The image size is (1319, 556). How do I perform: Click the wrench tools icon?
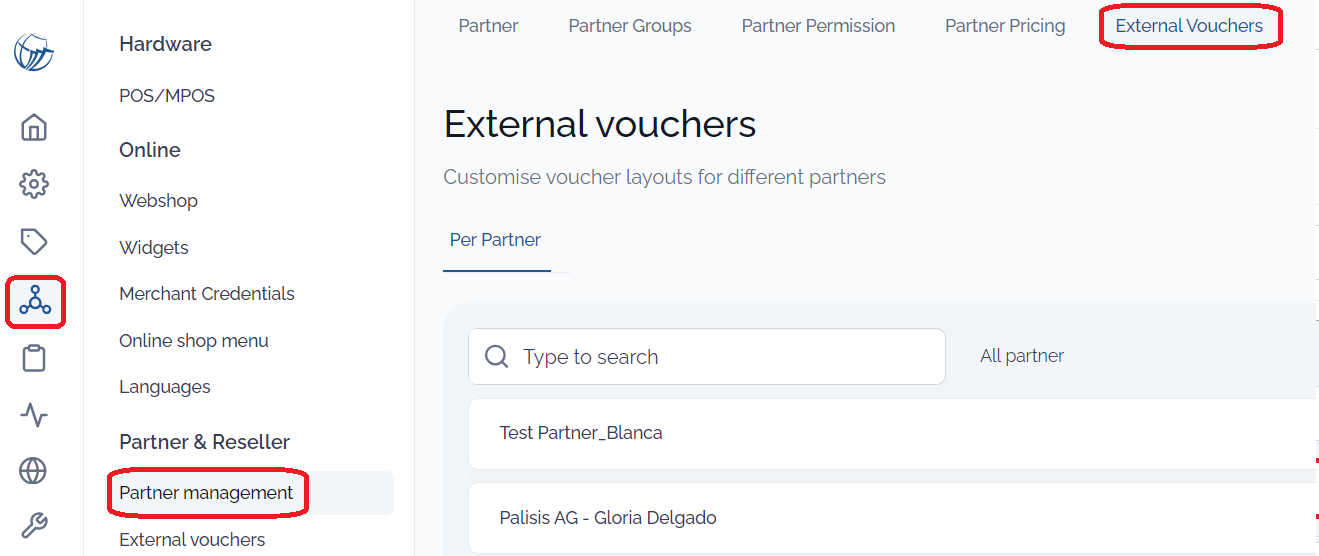pos(34,526)
